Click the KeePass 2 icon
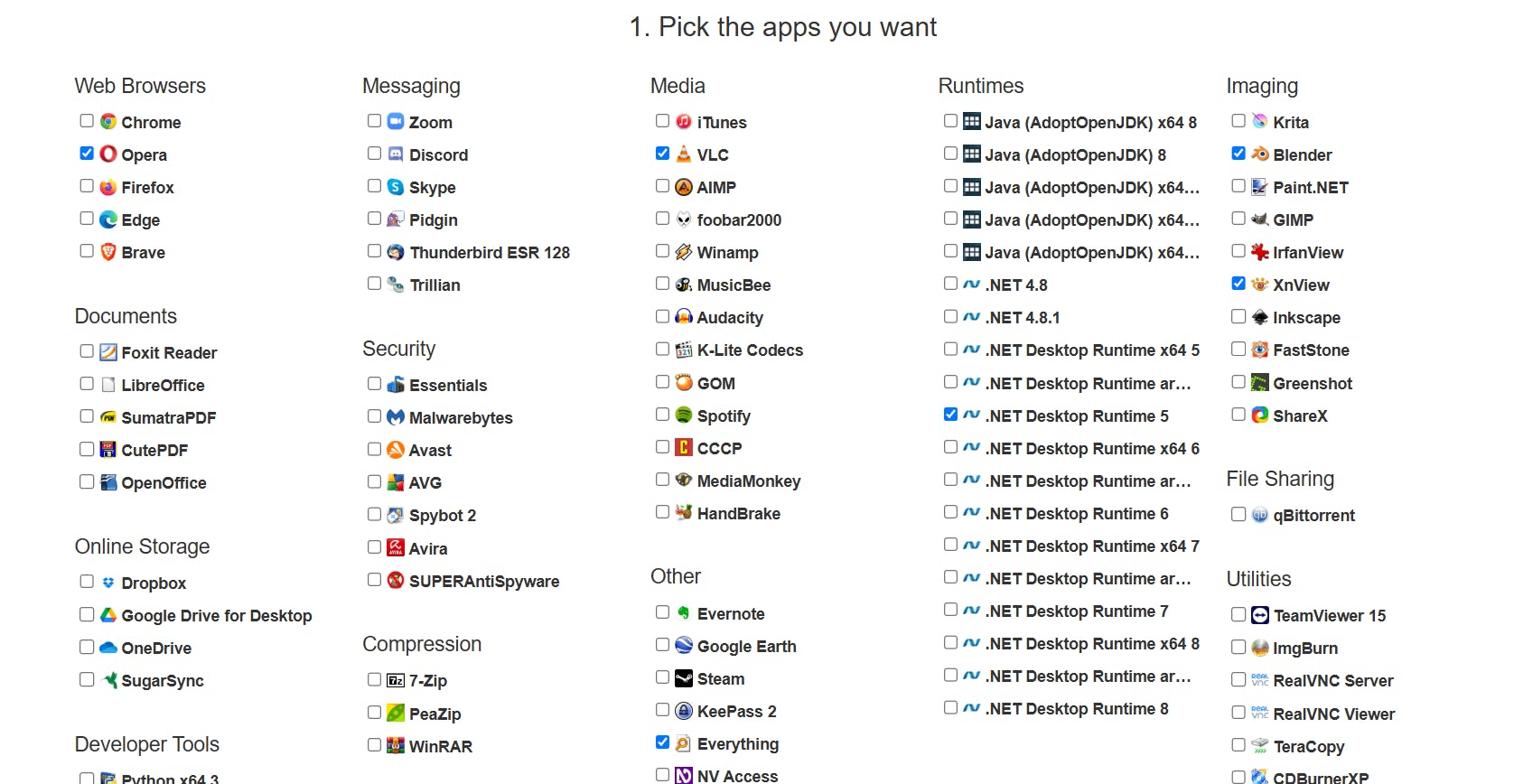Image resolution: width=1514 pixels, height=784 pixels. [x=684, y=711]
